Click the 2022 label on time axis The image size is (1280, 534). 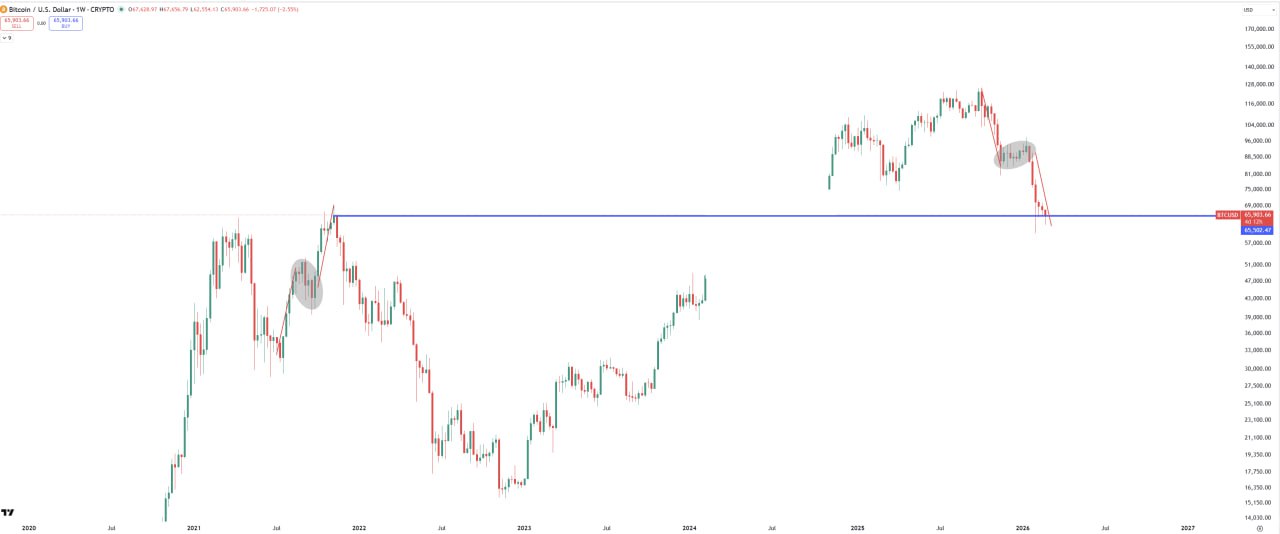tap(359, 527)
